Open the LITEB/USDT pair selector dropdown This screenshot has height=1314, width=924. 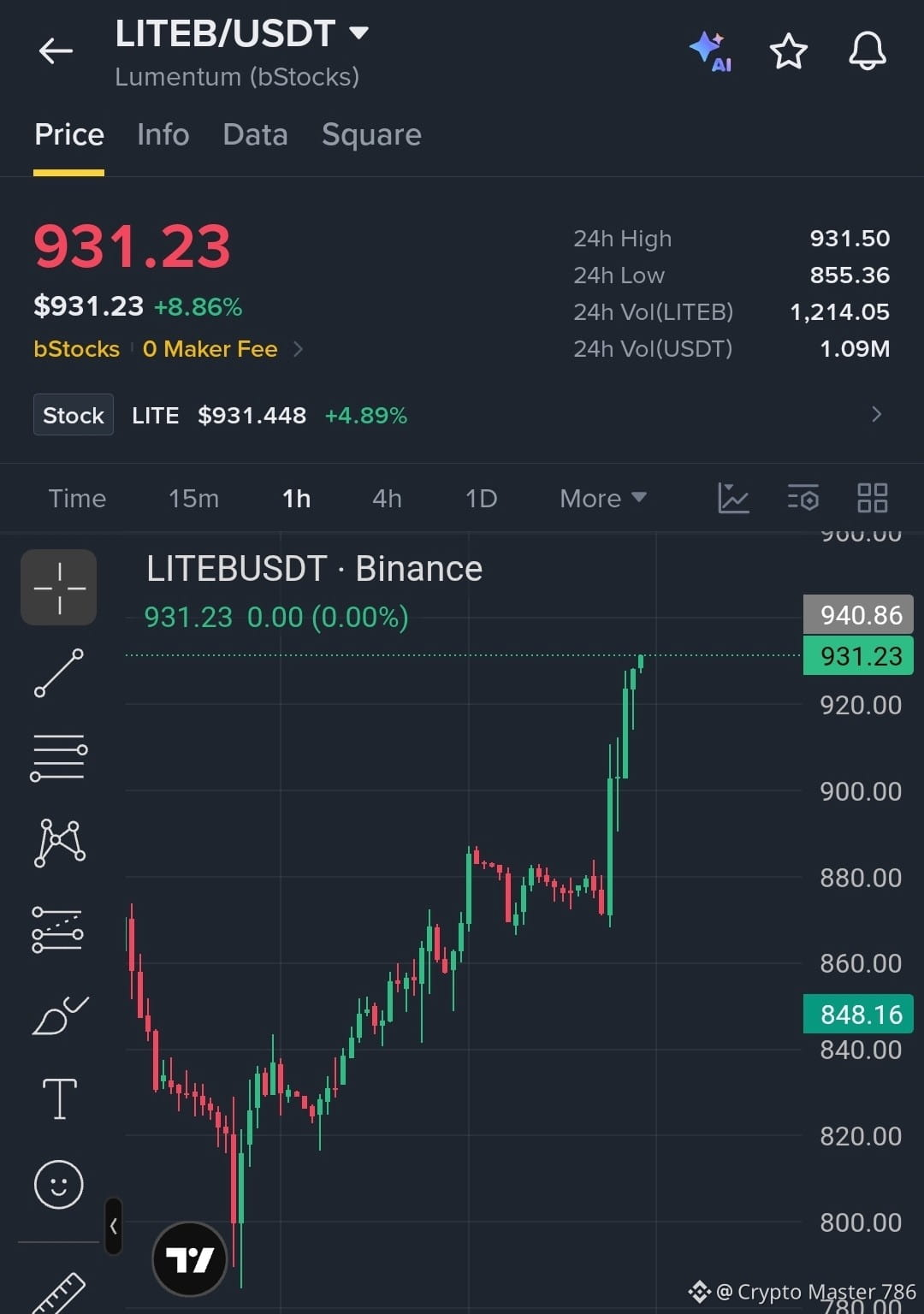[242, 34]
